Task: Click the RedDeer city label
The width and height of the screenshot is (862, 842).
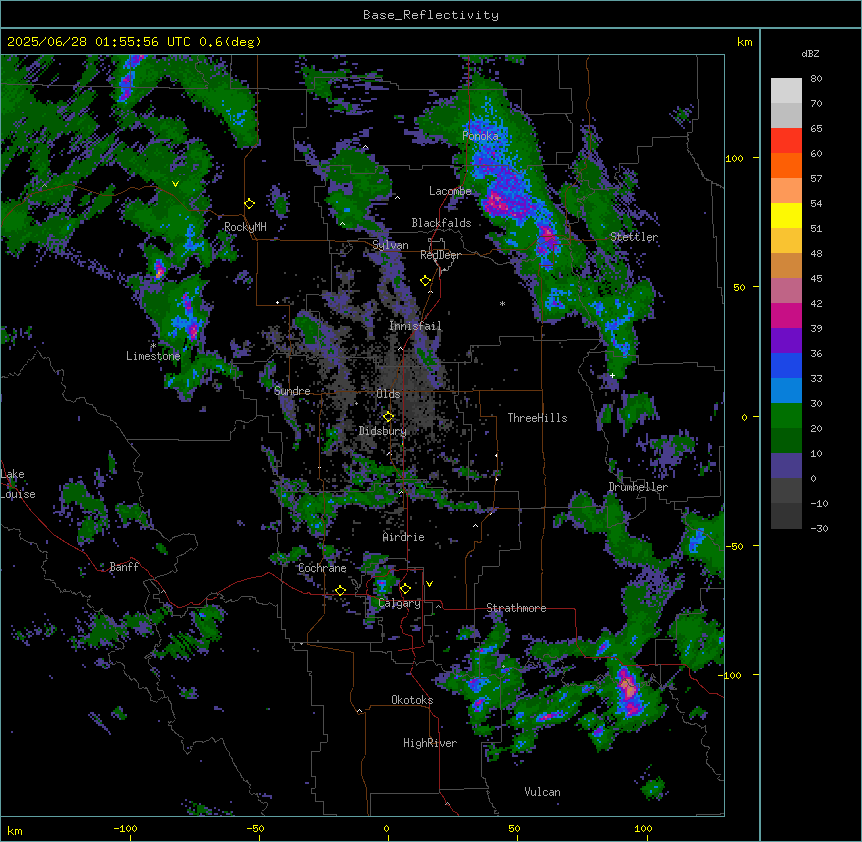Action: tap(440, 255)
